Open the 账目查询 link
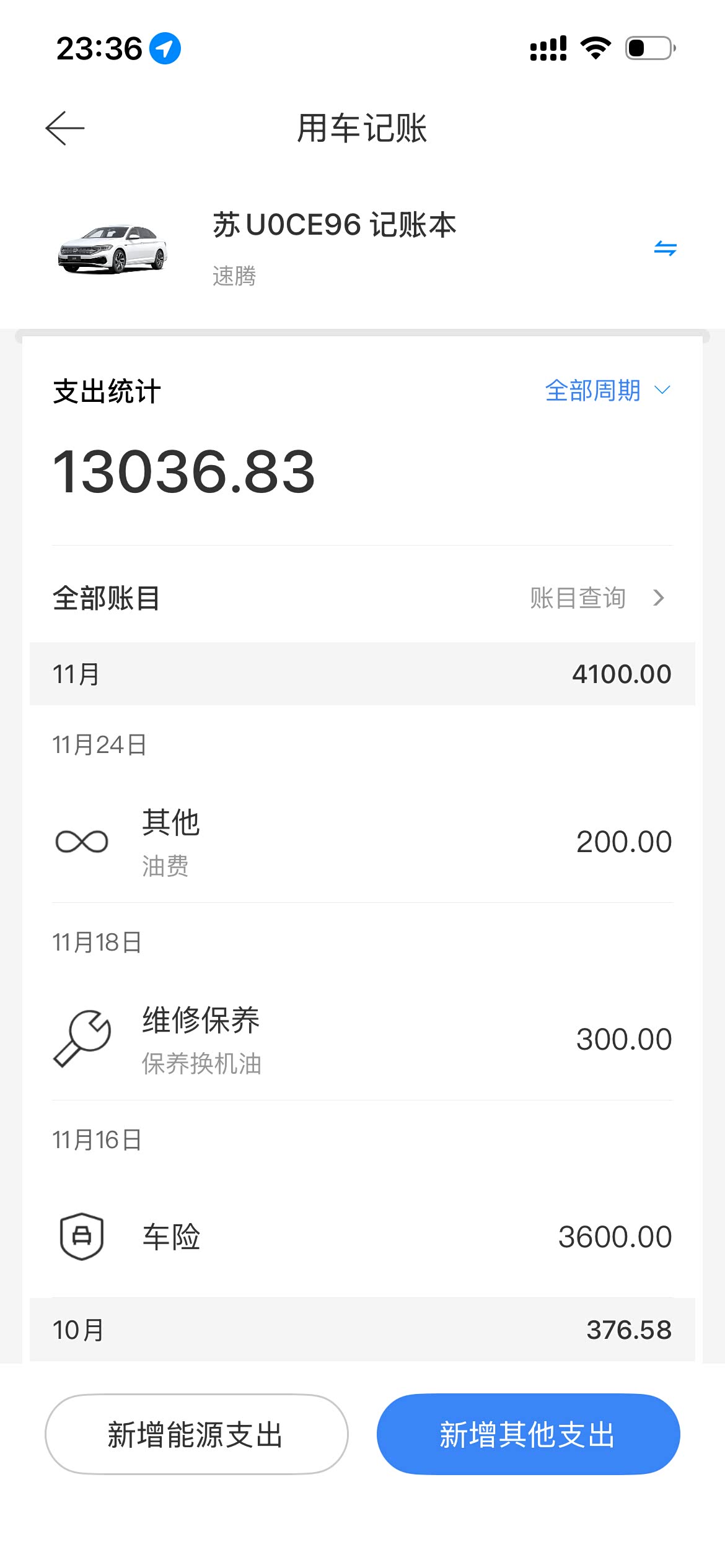The height and width of the screenshot is (1568, 725). [x=578, y=598]
